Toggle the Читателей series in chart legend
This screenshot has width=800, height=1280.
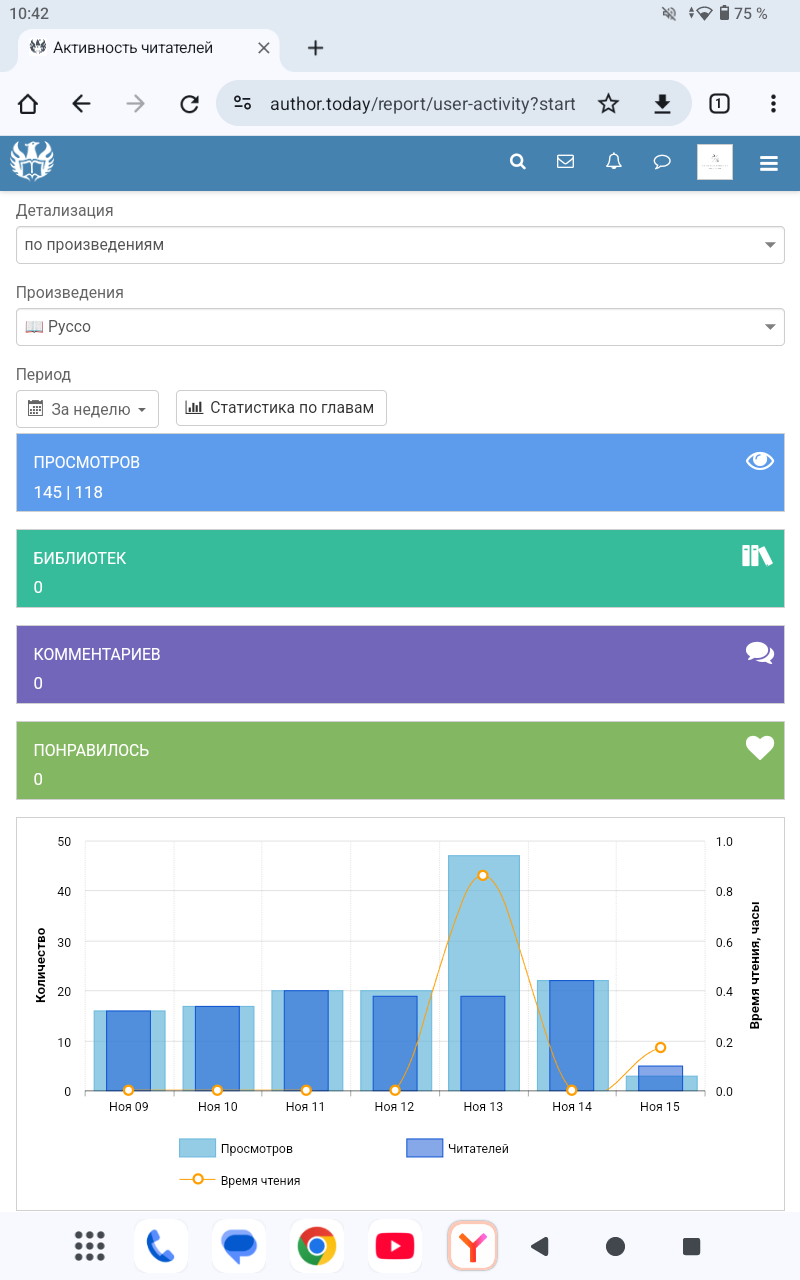pyautogui.click(x=458, y=1149)
